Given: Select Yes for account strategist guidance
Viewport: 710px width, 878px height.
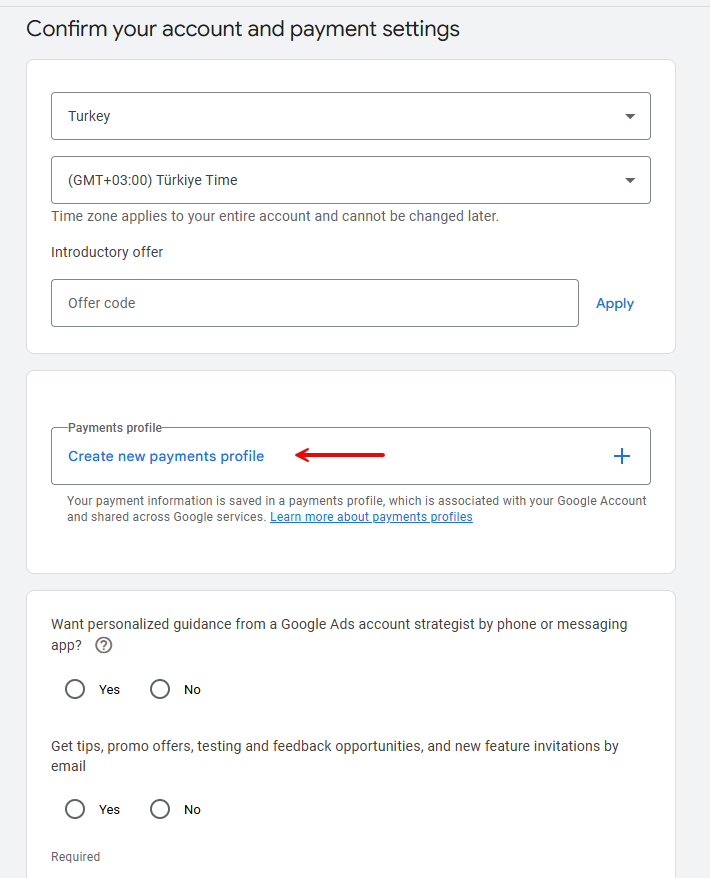Looking at the screenshot, I should [x=75, y=689].
